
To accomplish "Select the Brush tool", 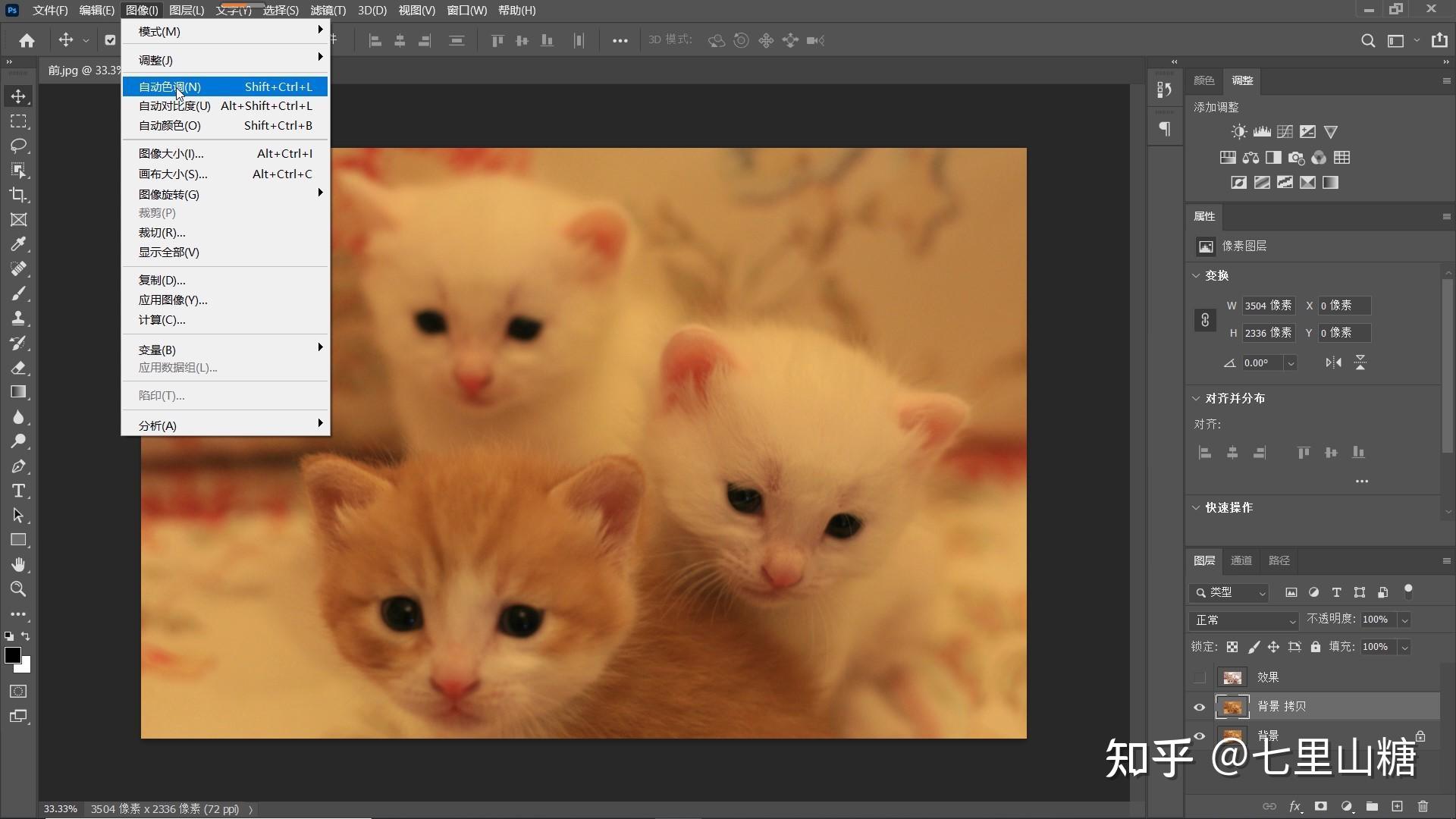I will click(x=18, y=293).
